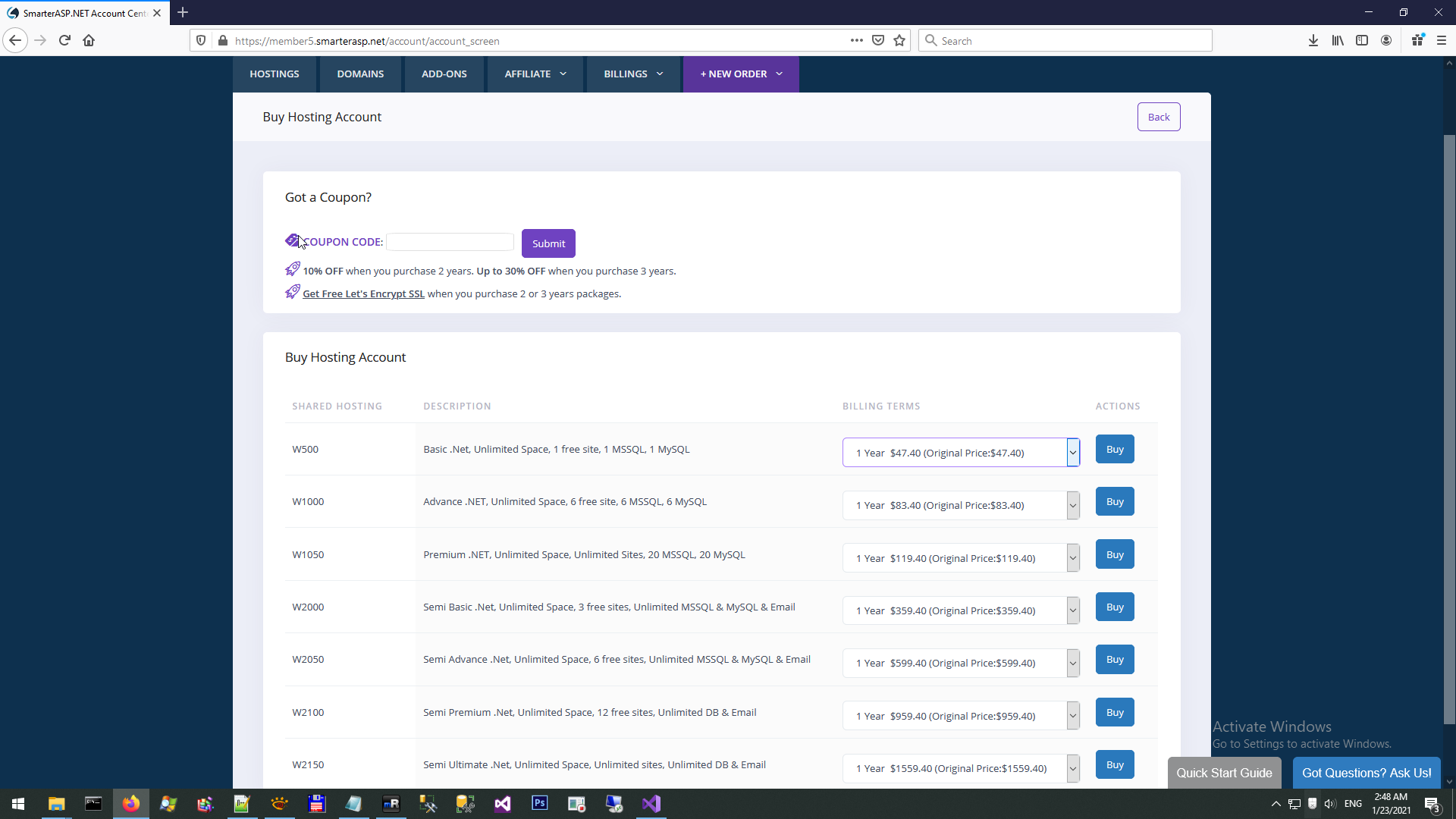Screen dimensions: 1456x819
Task: Switch to the Hostings tab
Action: 274,74
